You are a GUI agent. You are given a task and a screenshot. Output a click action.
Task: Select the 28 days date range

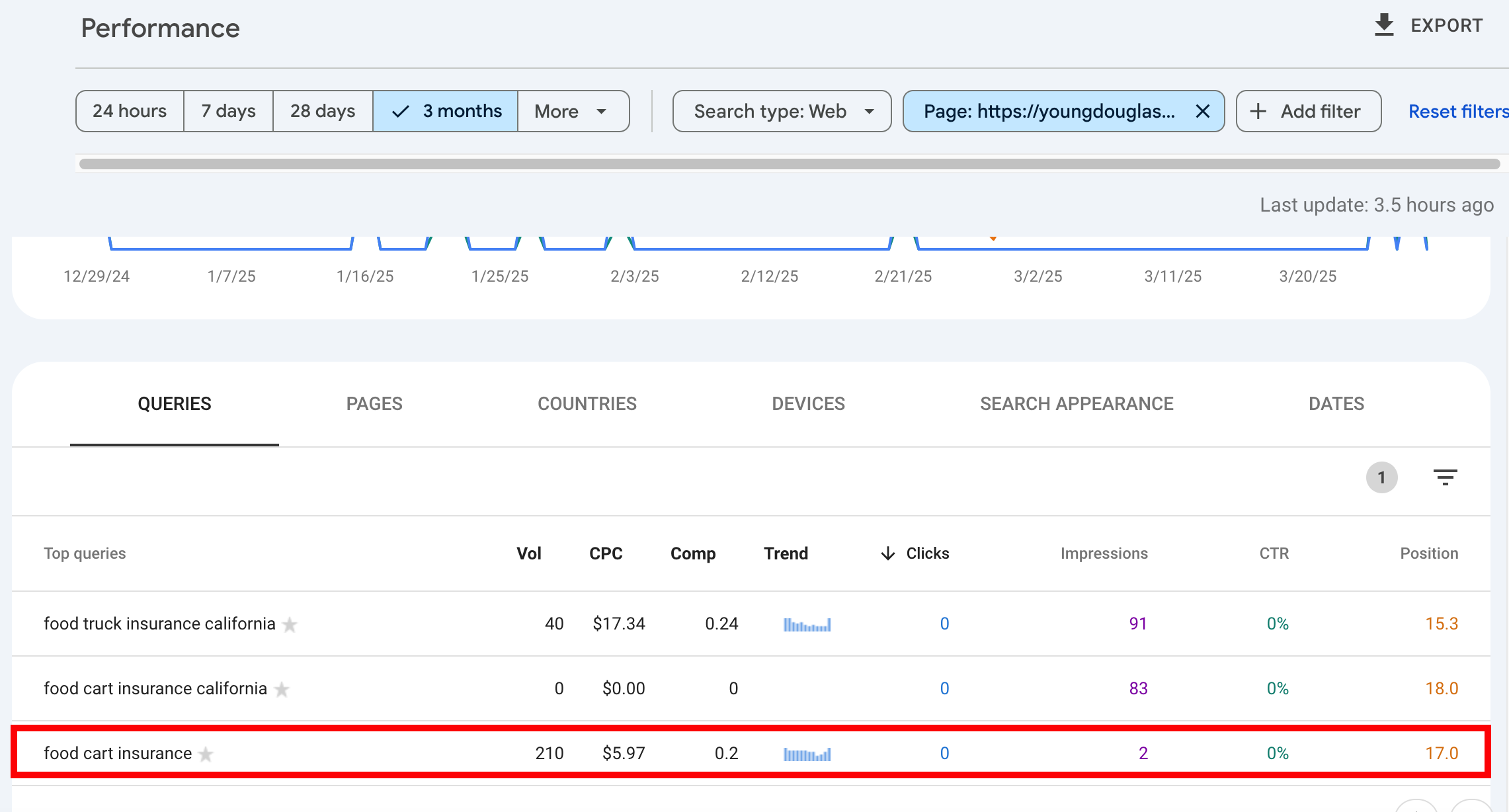tap(323, 111)
